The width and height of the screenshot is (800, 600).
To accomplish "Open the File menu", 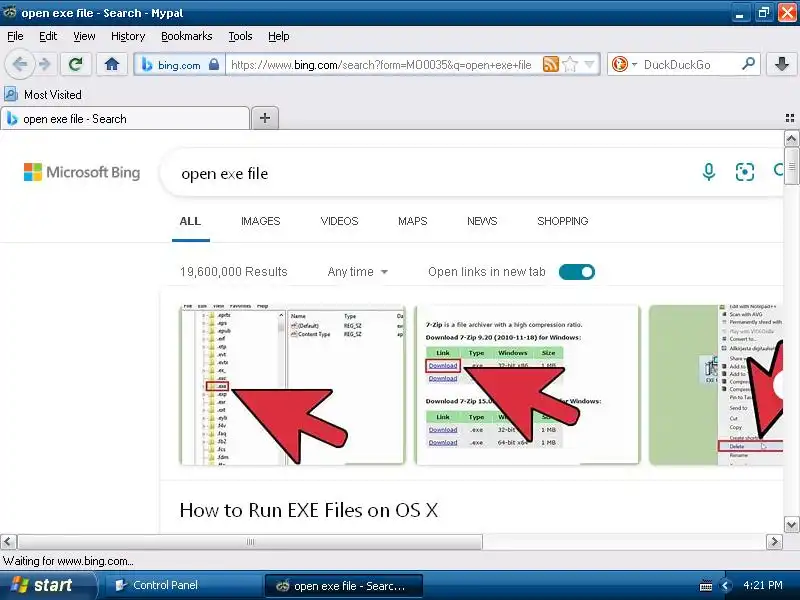I will (x=15, y=36).
